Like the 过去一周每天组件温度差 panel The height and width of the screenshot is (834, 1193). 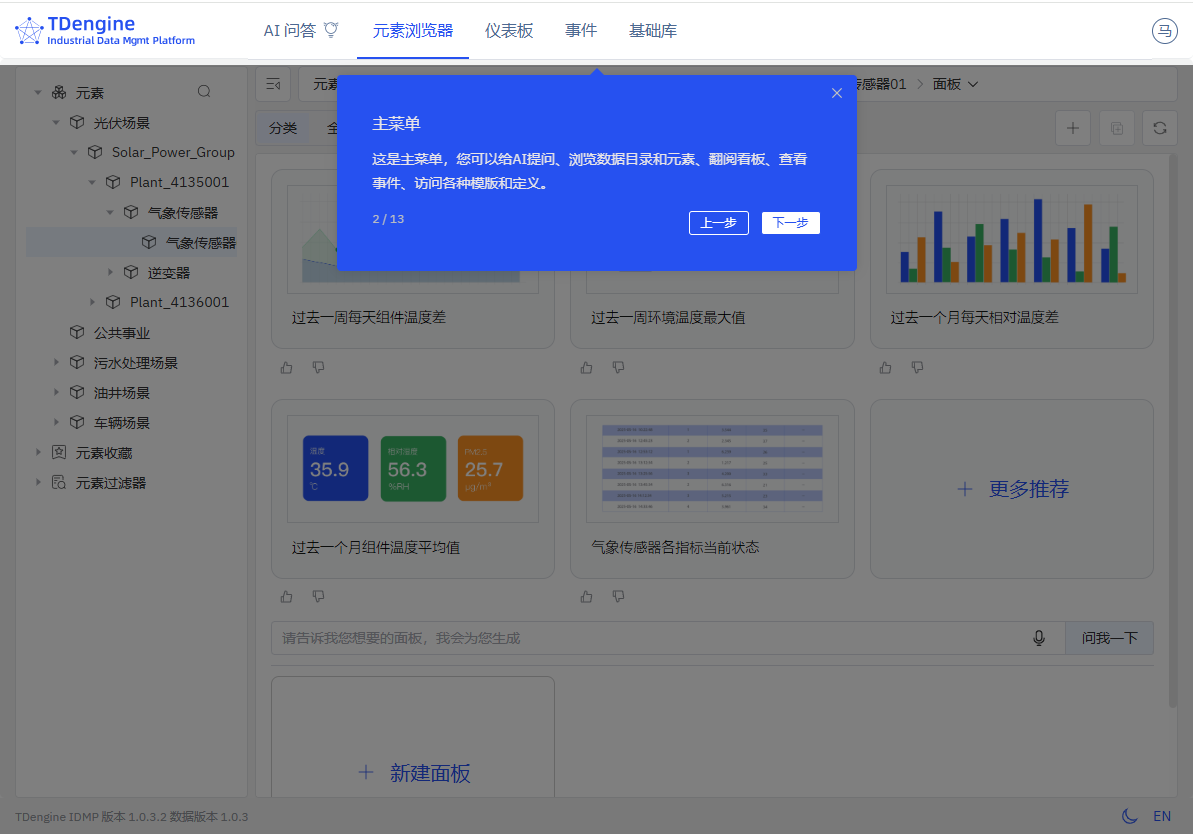coord(287,368)
